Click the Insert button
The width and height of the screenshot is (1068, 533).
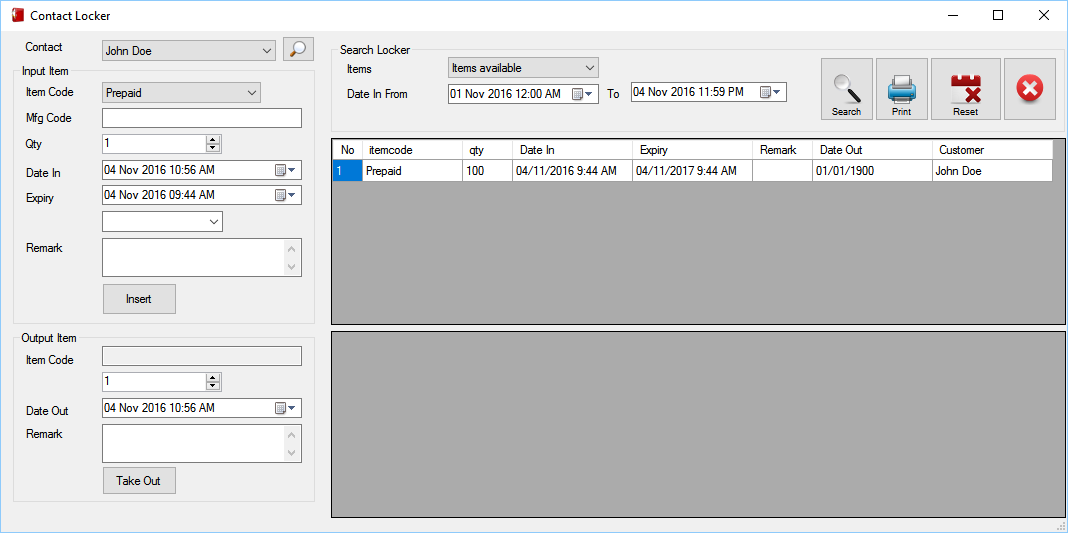pos(139,299)
